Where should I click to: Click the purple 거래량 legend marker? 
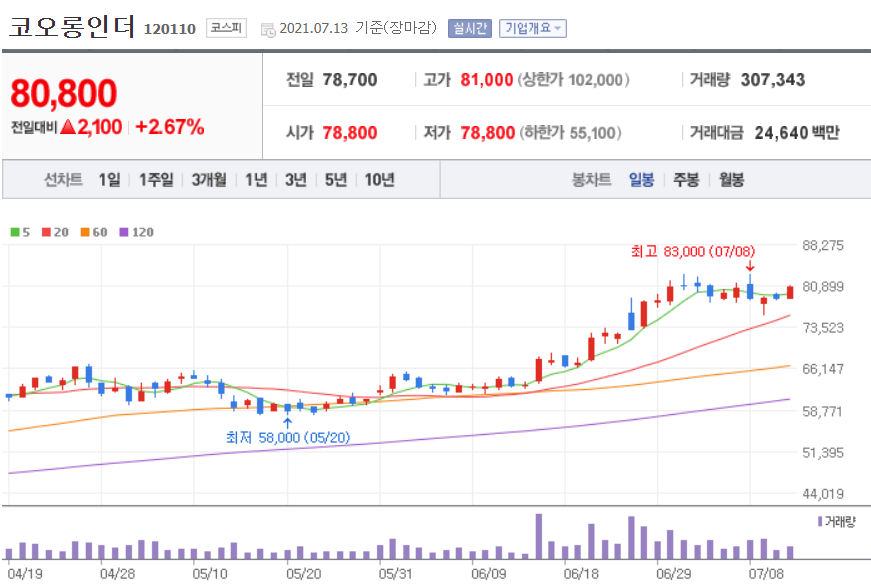[819, 521]
